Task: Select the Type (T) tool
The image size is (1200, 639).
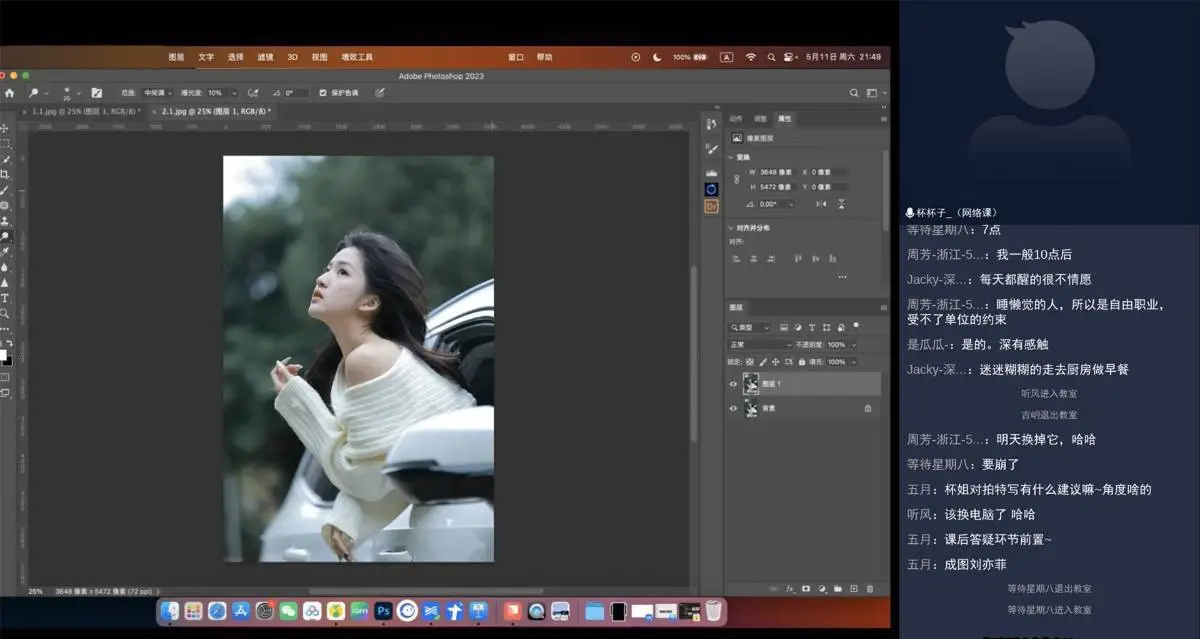Action: pos(5,298)
